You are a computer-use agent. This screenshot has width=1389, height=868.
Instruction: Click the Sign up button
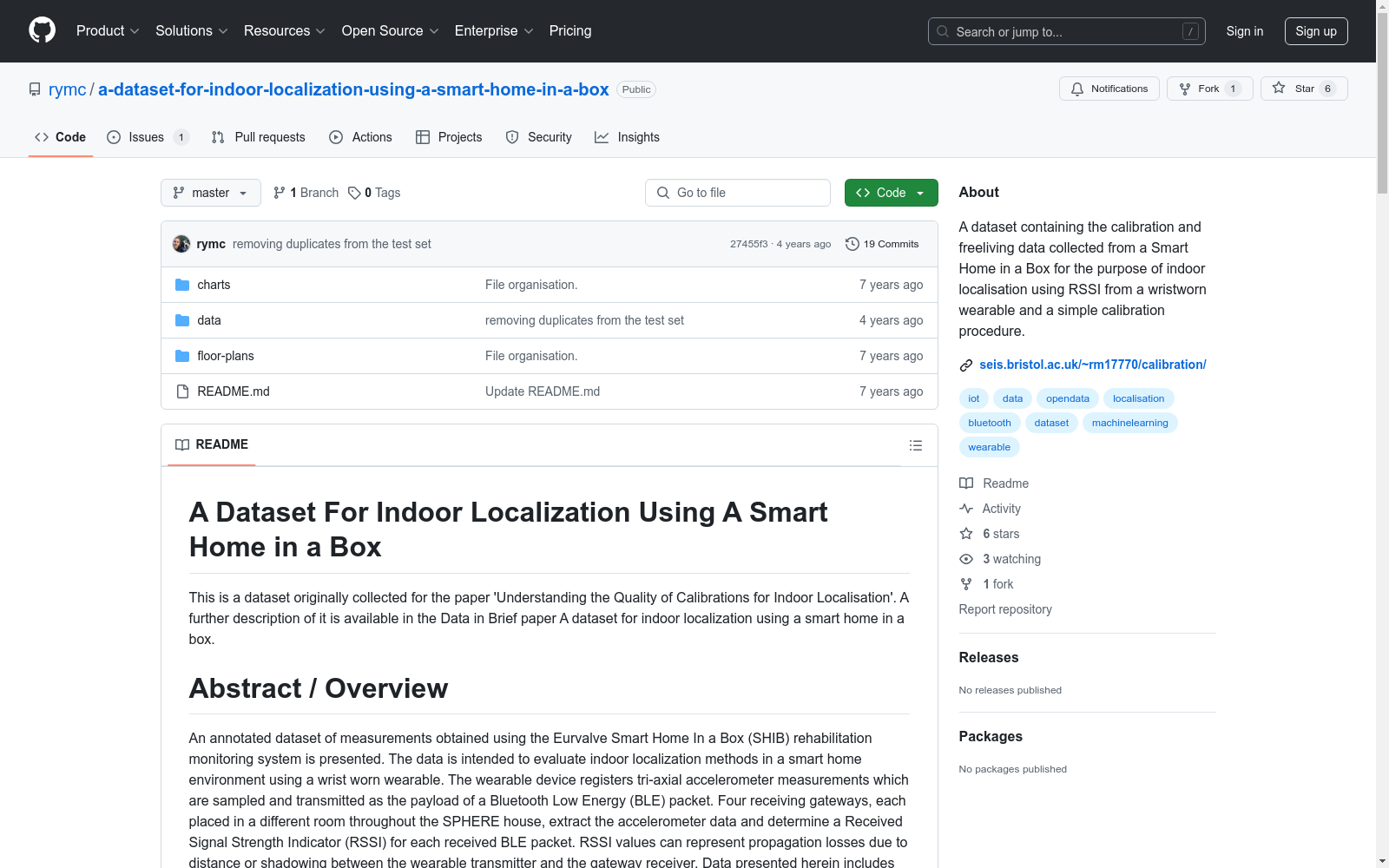(x=1316, y=31)
